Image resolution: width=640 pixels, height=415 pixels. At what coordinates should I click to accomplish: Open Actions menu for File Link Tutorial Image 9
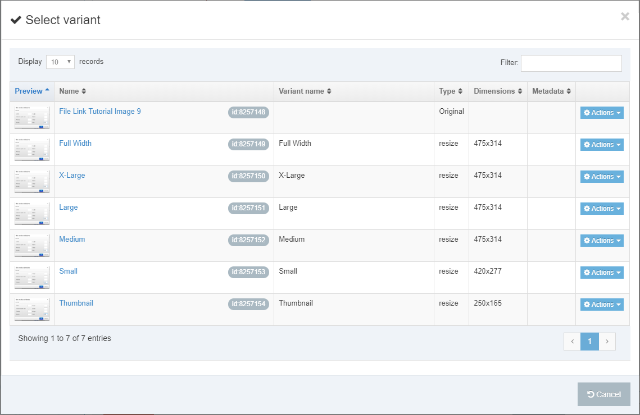tap(602, 113)
